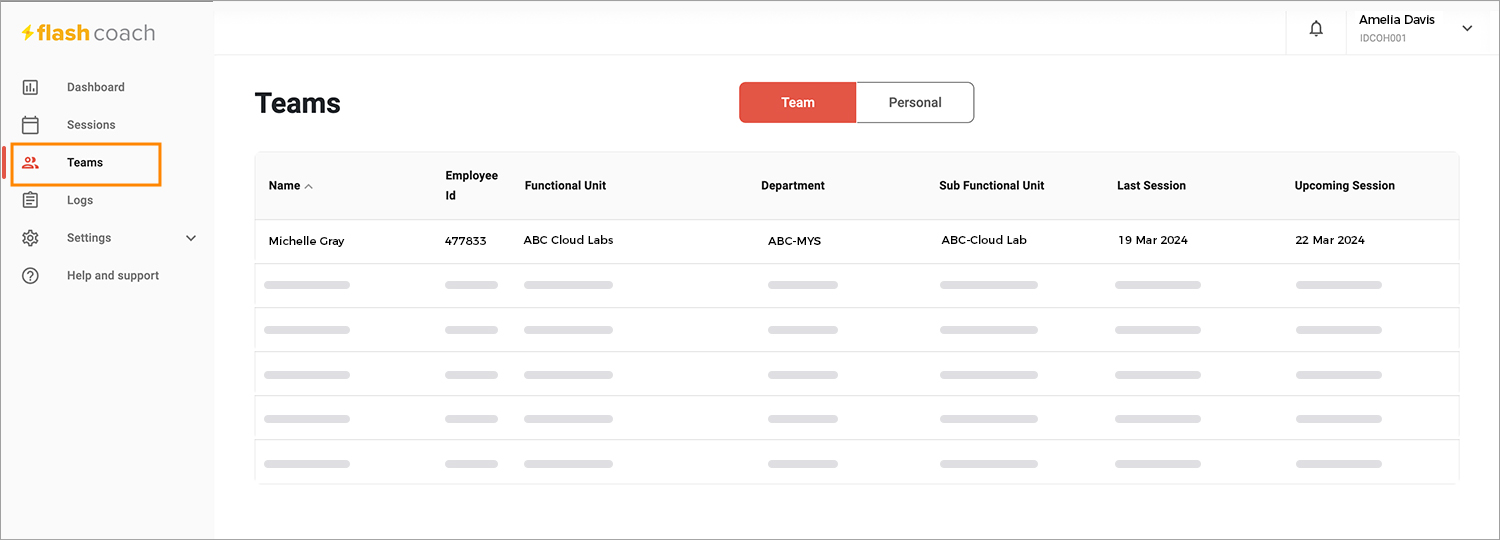
Task: Expand the Settings submenu chevron
Action: (191, 238)
